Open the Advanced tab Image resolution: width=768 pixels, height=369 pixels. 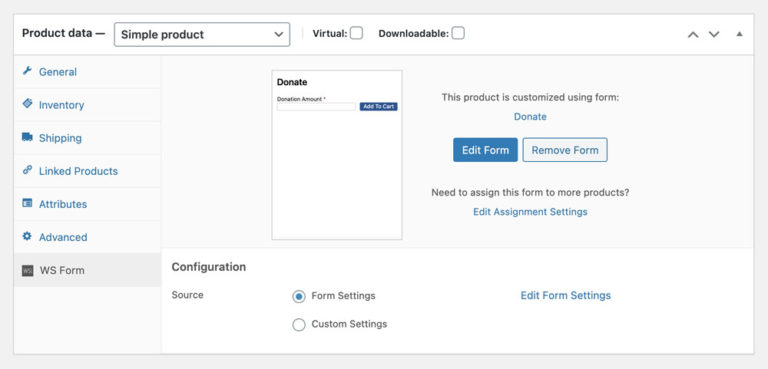(x=87, y=237)
